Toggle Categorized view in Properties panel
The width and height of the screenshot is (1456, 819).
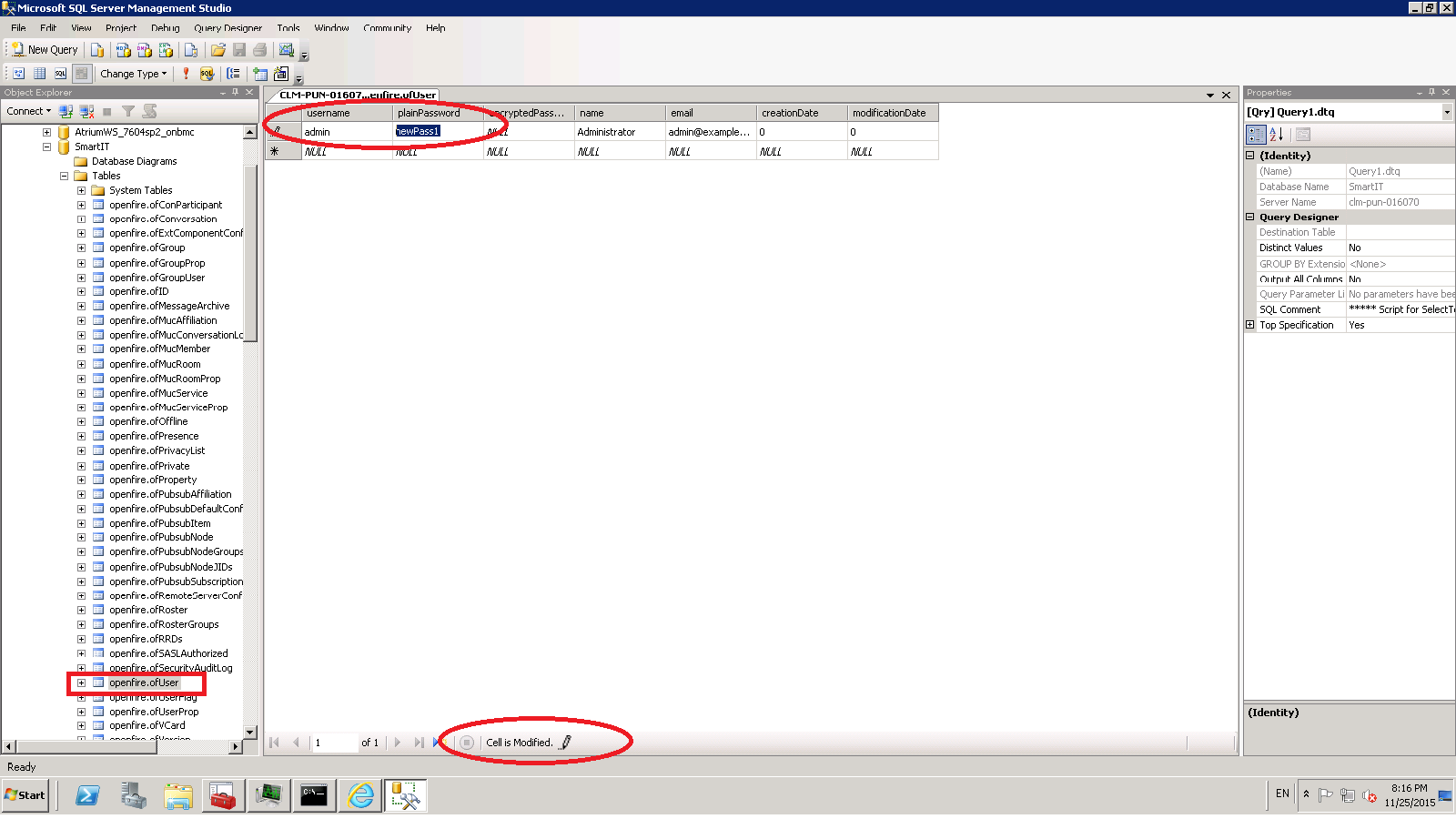coord(1256,135)
